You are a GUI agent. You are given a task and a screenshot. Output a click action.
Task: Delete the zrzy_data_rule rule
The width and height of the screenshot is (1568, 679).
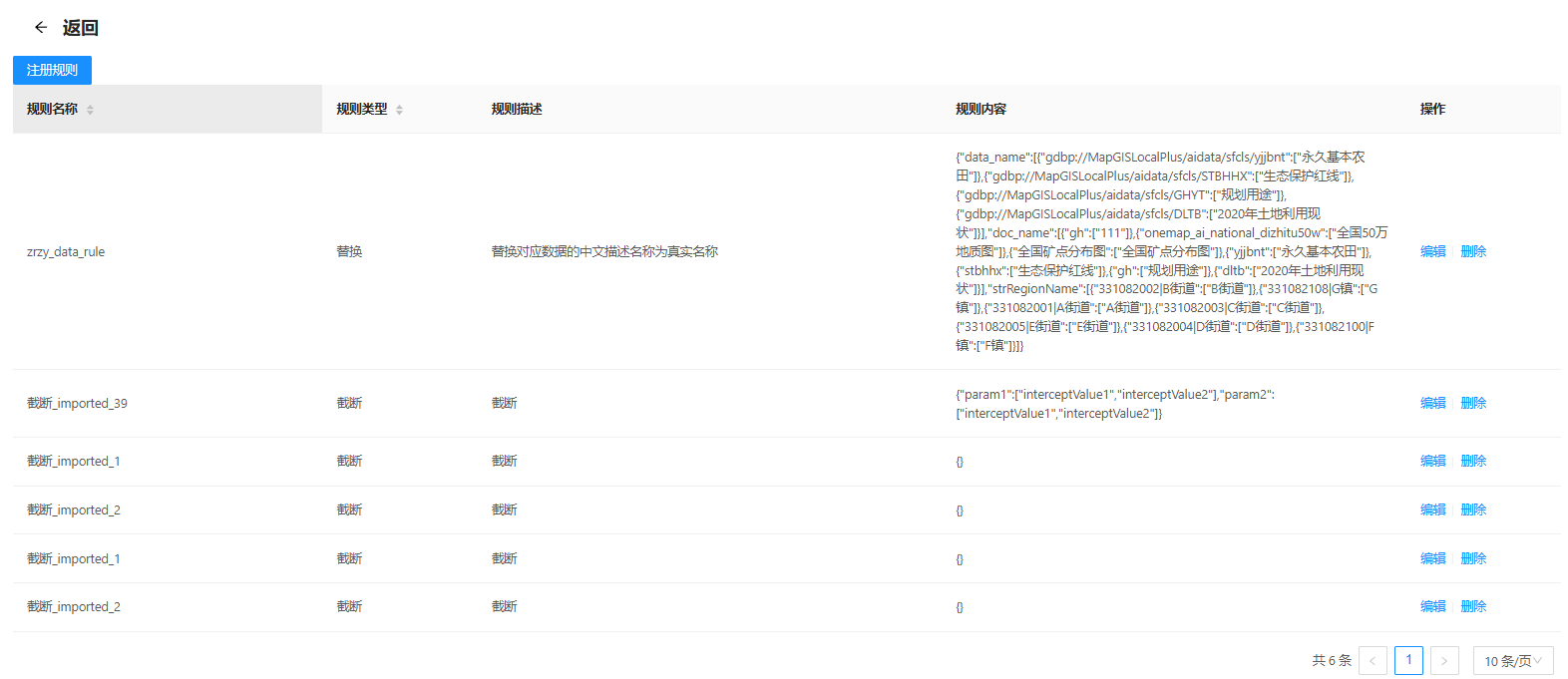click(1473, 251)
